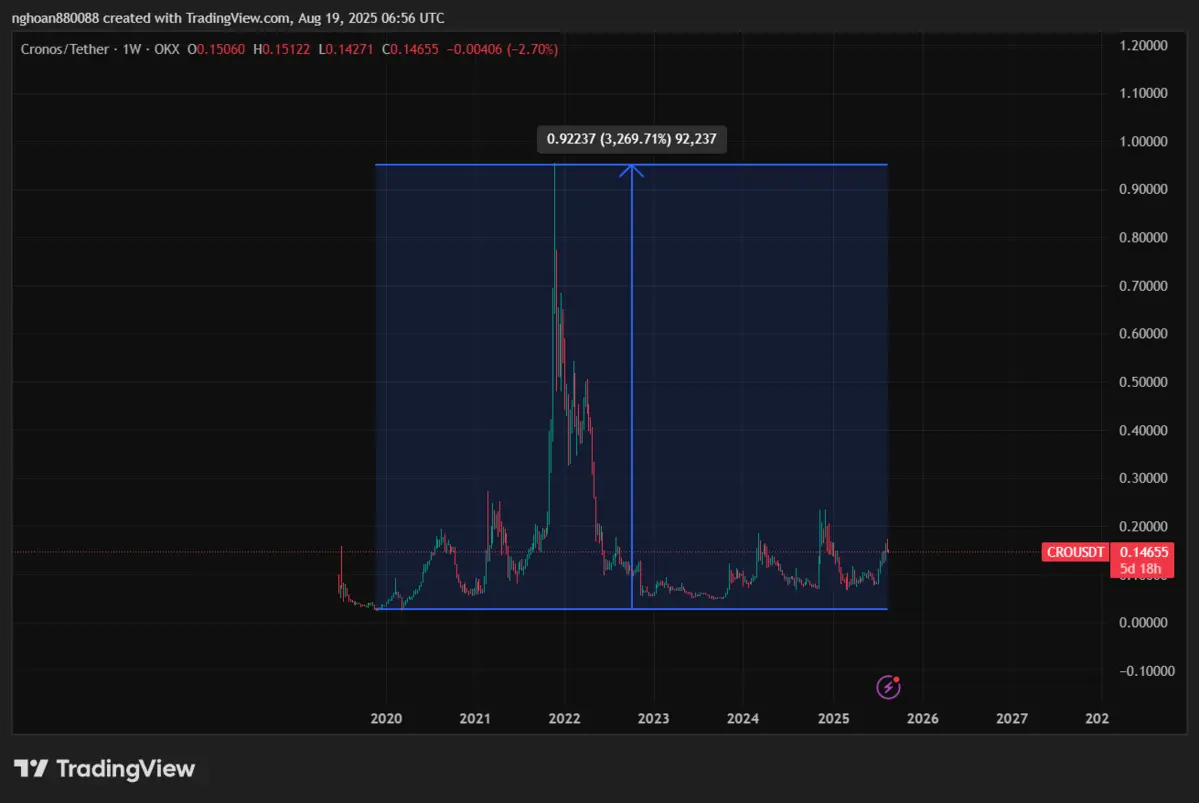Click the nghoan880088 created with TradingView.com text
The height and width of the screenshot is (803, 1199).
pyautogui.click(x=228, y=18)
